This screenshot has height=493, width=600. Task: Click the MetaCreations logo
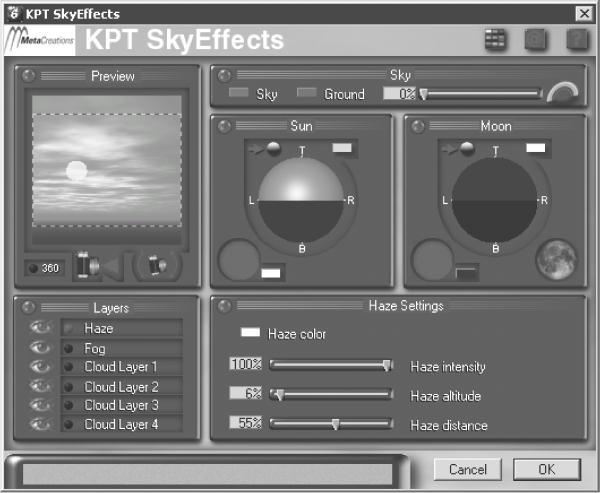(x=42, y=41)
